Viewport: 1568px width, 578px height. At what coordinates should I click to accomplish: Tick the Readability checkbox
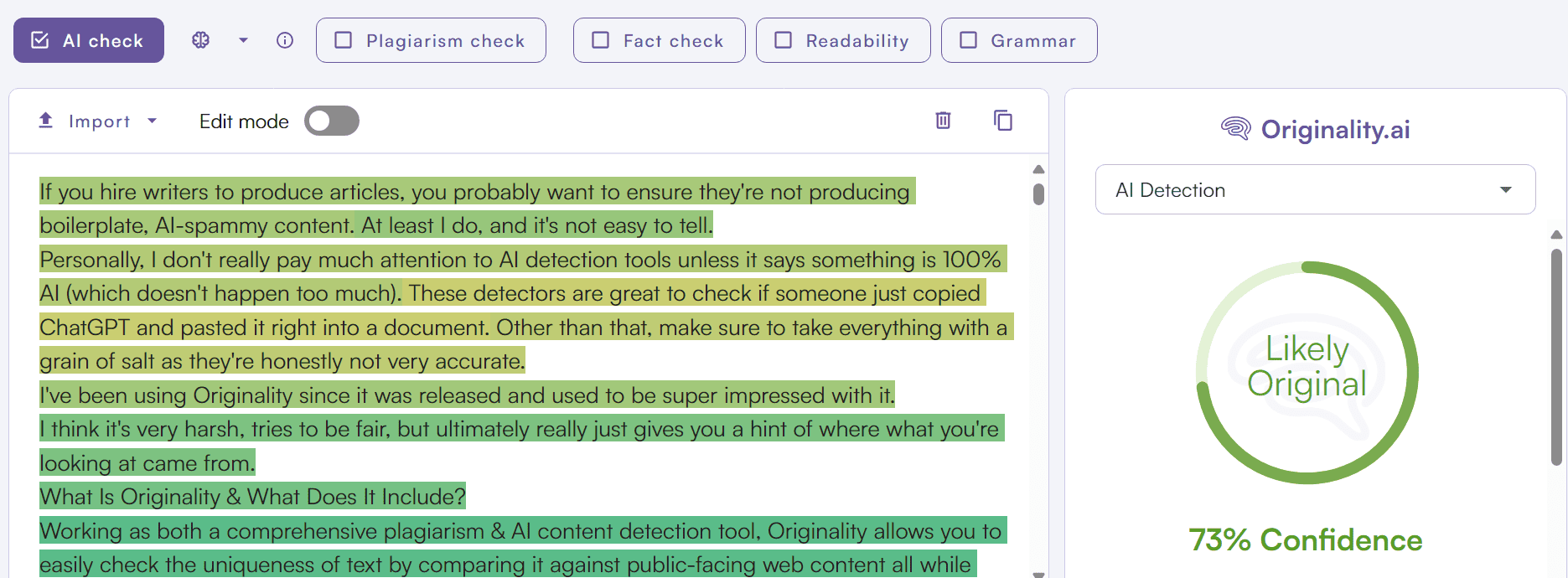click(x=784, y=40)
